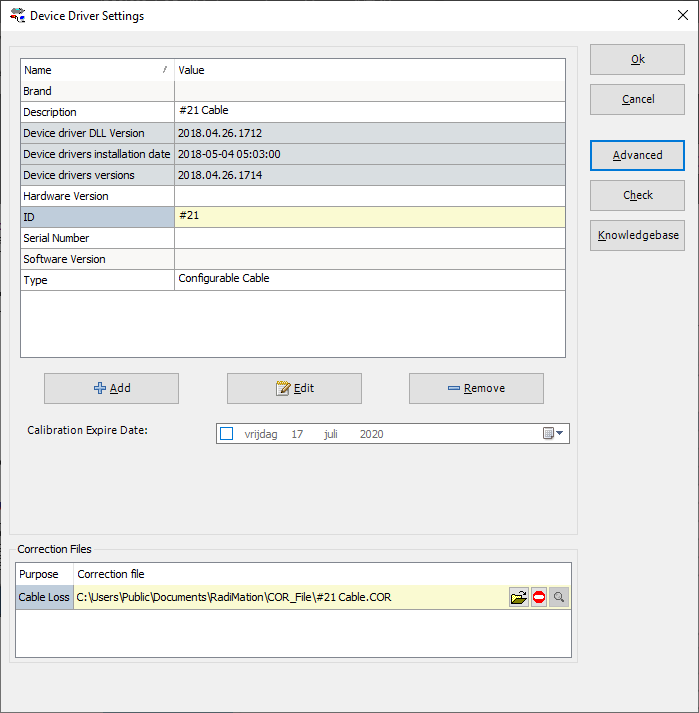Click the Cancel button

637,99
